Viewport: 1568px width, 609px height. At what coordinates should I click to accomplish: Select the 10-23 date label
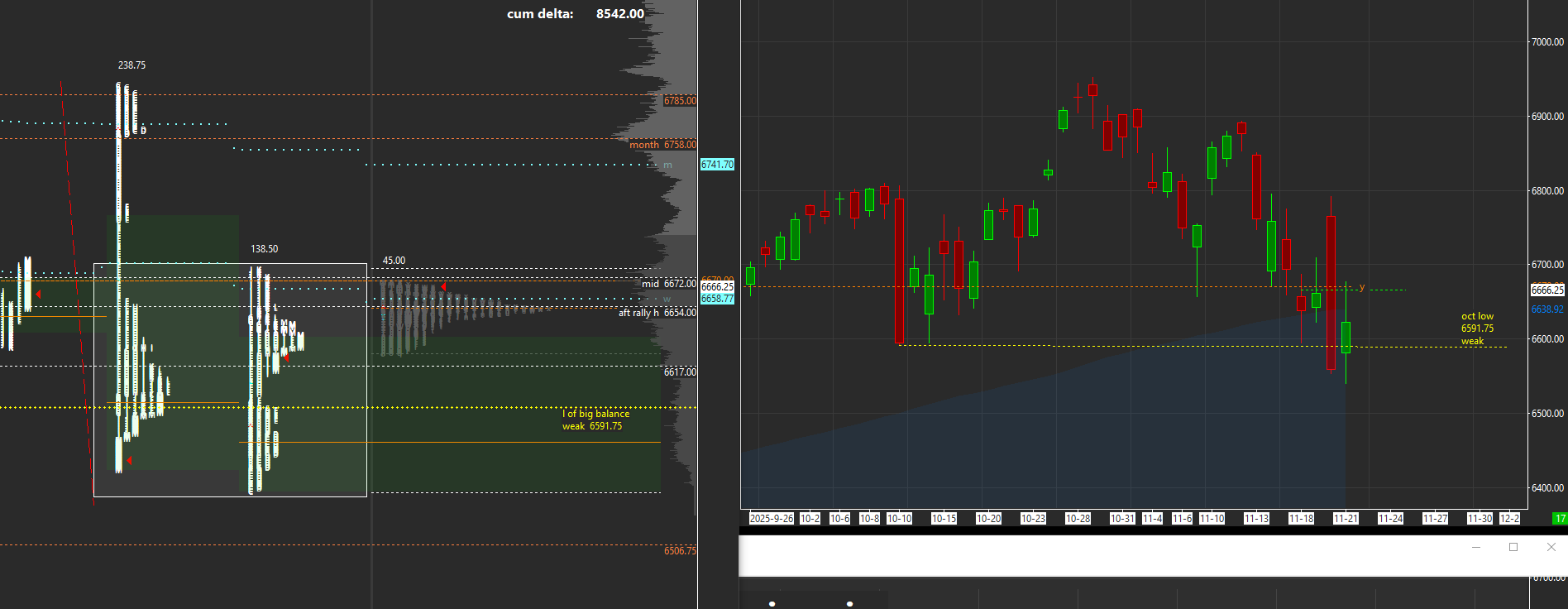tap(1033, 519)
